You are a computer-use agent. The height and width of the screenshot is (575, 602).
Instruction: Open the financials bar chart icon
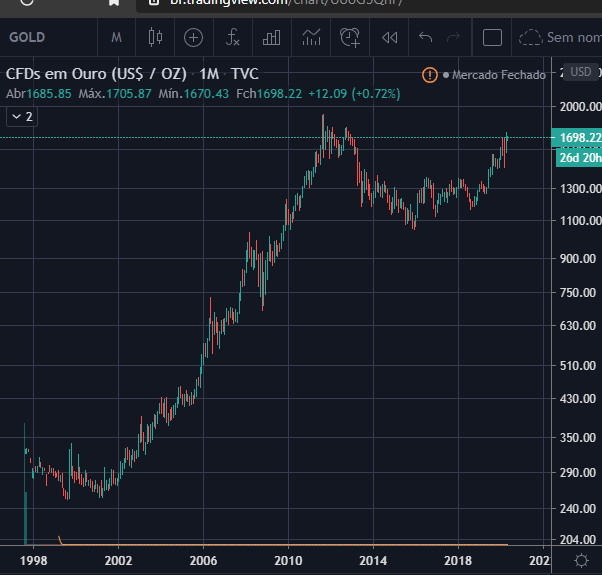coord(271,38)
